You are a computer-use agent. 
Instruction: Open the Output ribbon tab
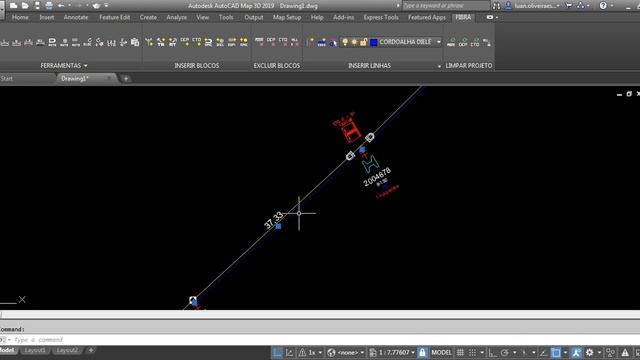[x=253, y=17]
